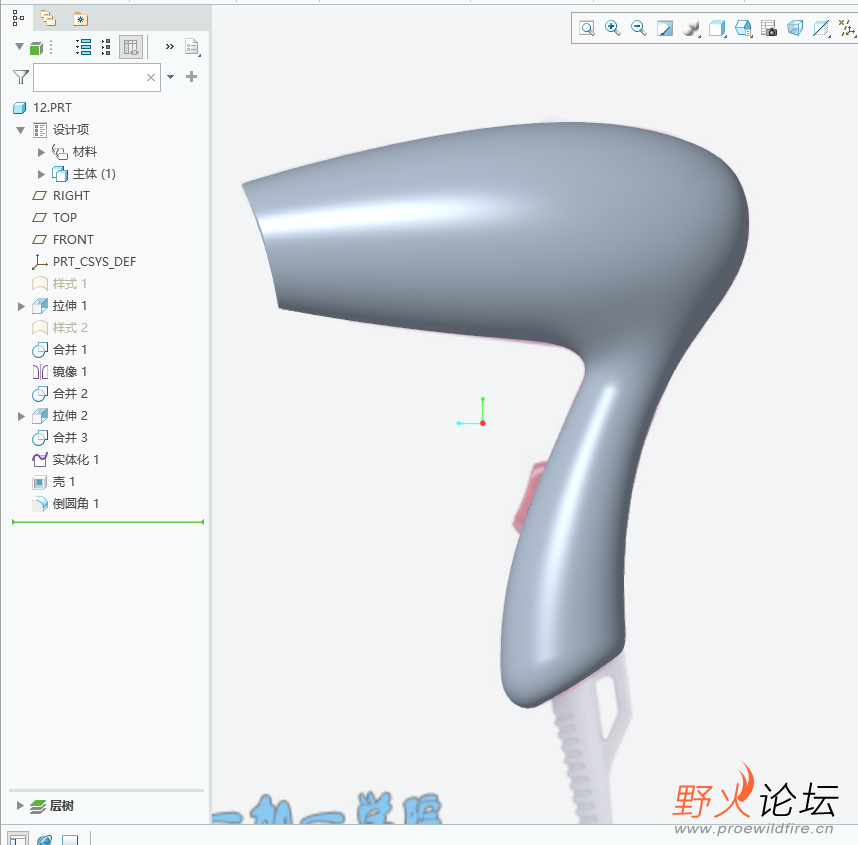
Task: Open the Display Style cube icon
Action: [x=717, y=28]
